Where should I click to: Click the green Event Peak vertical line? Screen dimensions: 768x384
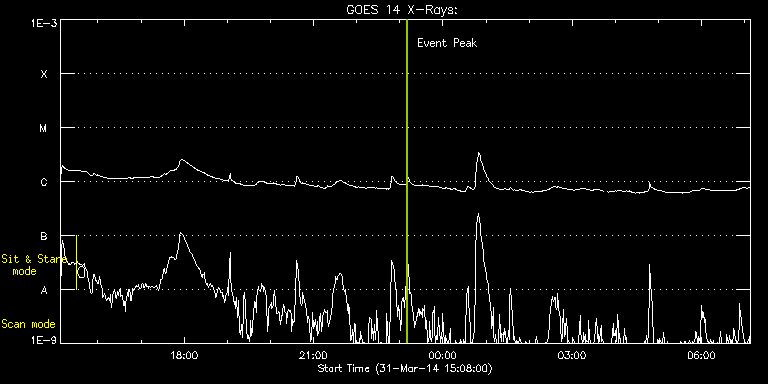pyautogui.click(x=407, y=181)
